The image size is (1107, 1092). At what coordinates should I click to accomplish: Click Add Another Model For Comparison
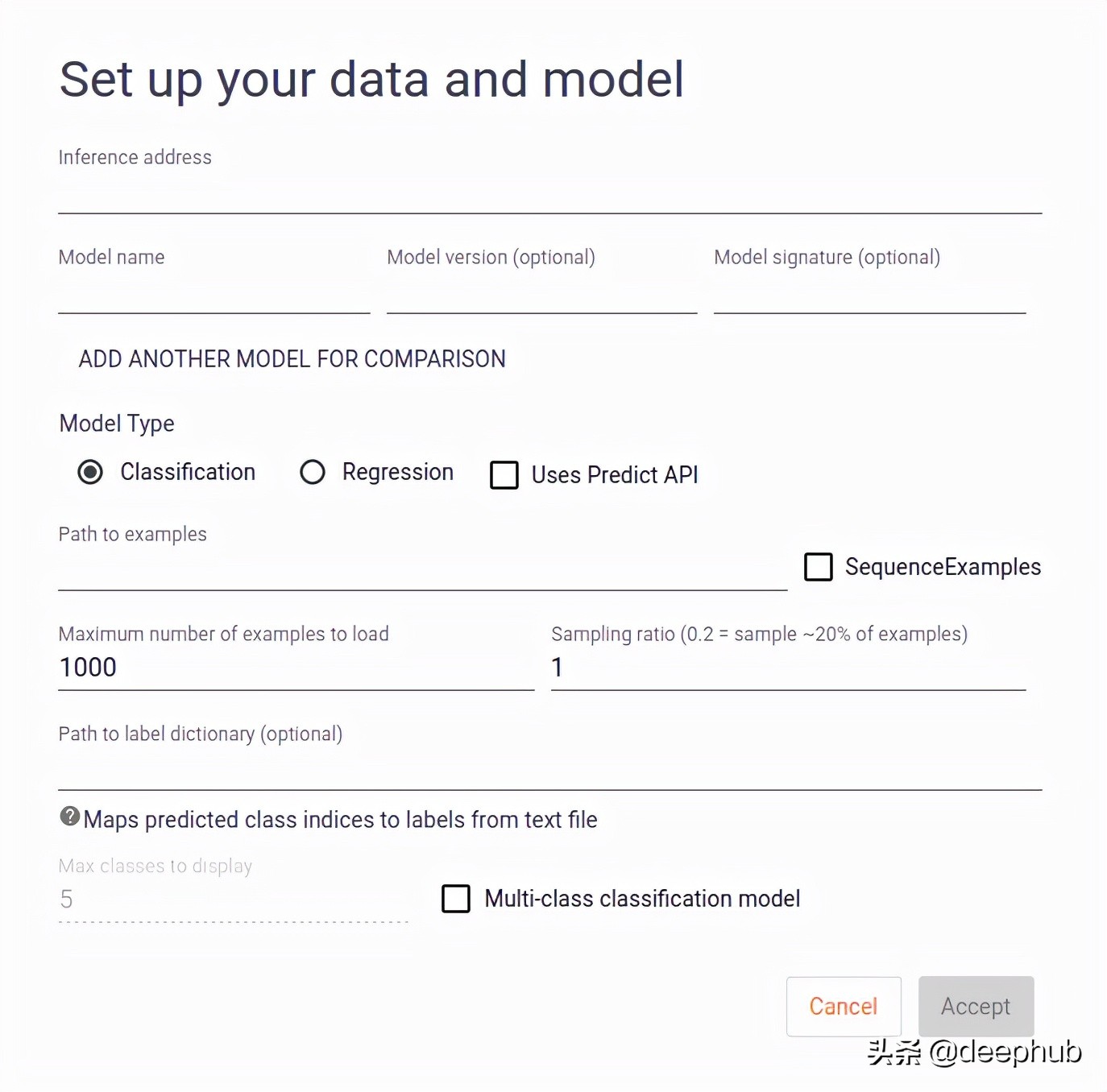coord(292,359)
